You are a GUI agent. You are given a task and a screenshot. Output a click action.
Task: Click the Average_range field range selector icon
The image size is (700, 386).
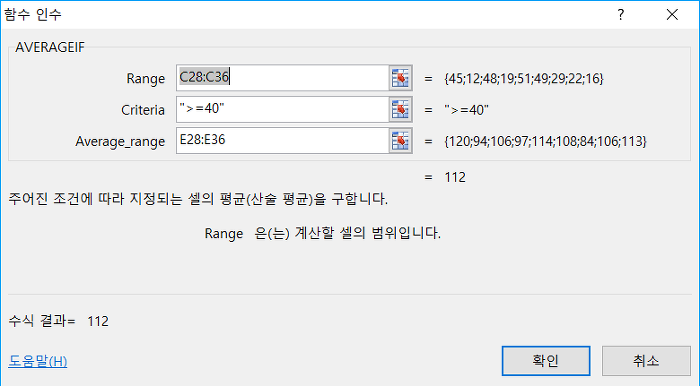point(400,141)
